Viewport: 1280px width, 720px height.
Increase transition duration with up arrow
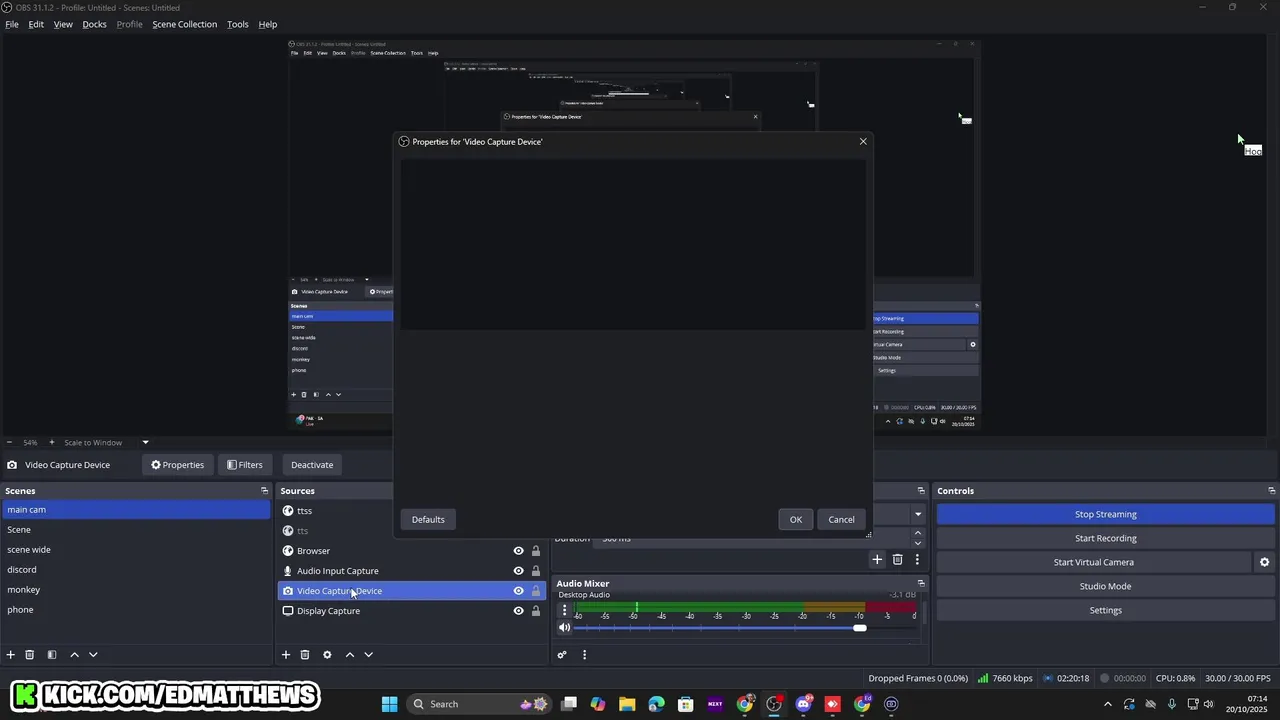[x=917, y=533]
